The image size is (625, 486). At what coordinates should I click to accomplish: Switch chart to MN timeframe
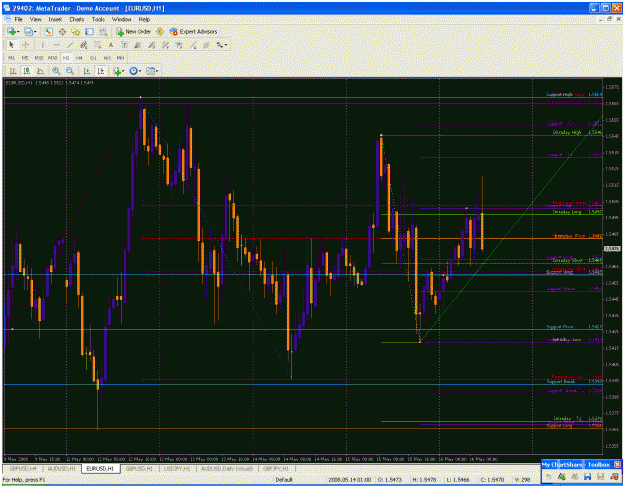(x=120, y=58)
